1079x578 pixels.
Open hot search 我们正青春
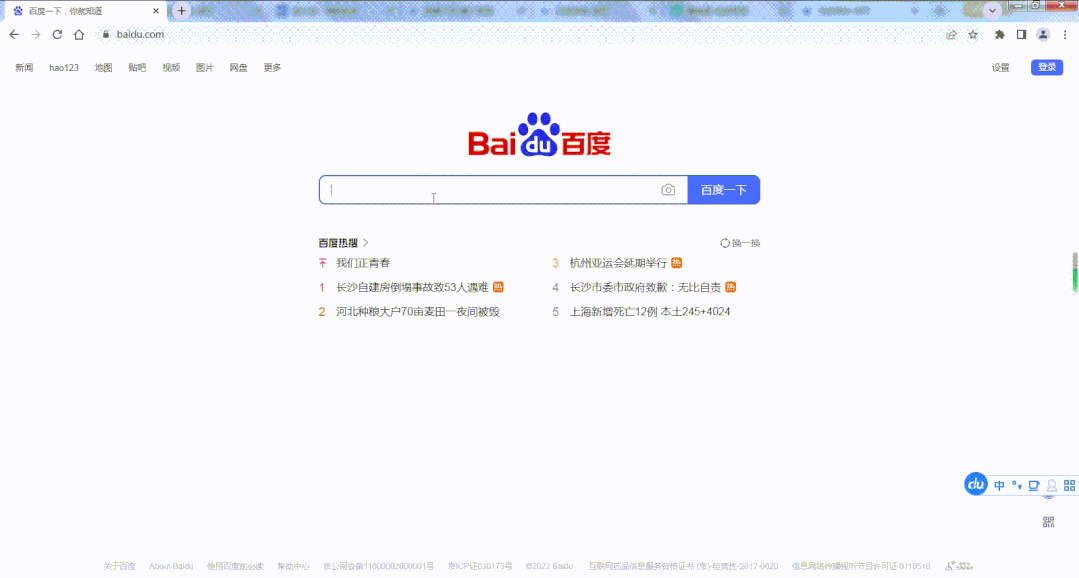pos(363,263)
